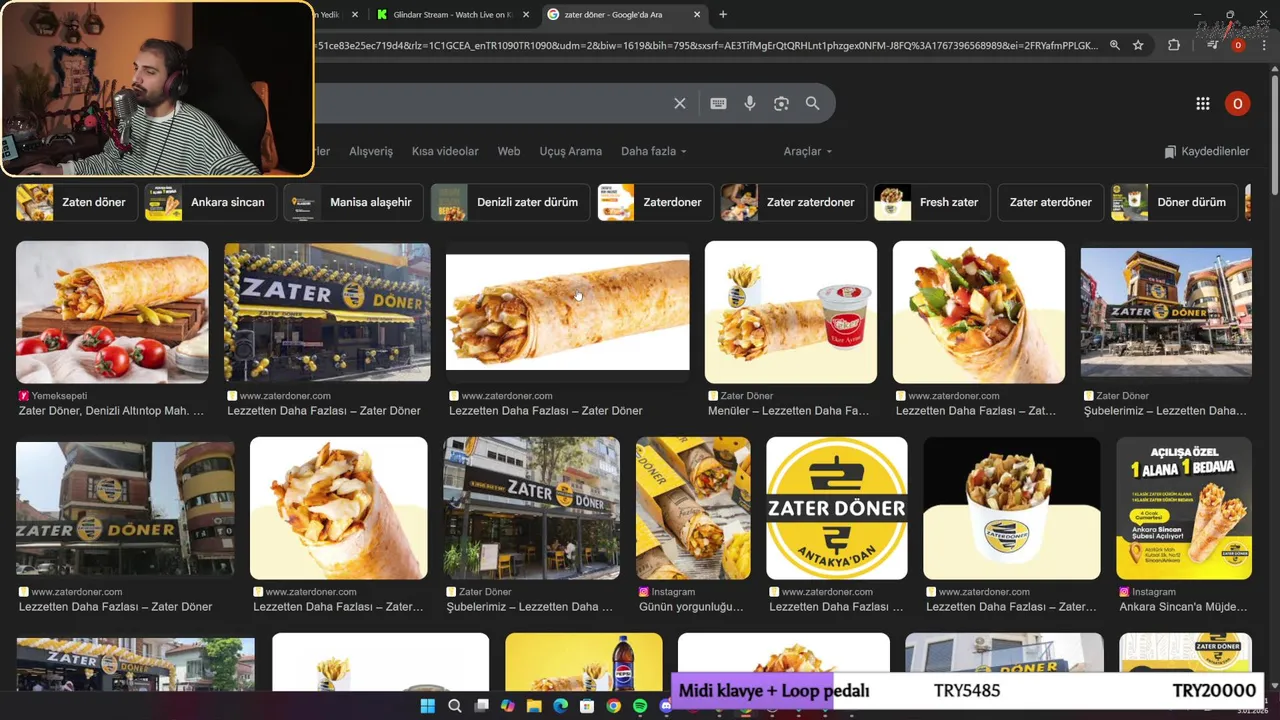Switch to the Alışveriş results tab

point(371,151)
